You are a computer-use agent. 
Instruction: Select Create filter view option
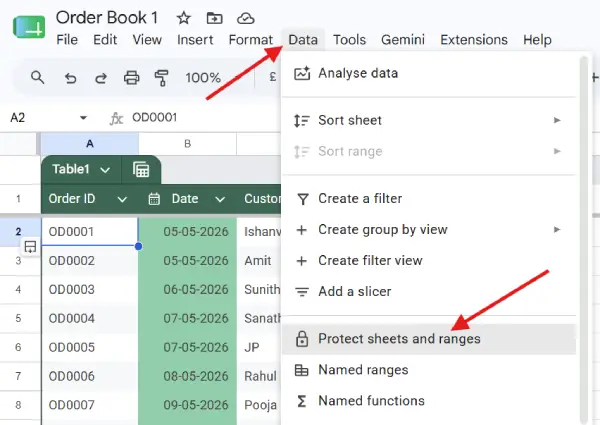pyautogui.click(x=429, y=261)
